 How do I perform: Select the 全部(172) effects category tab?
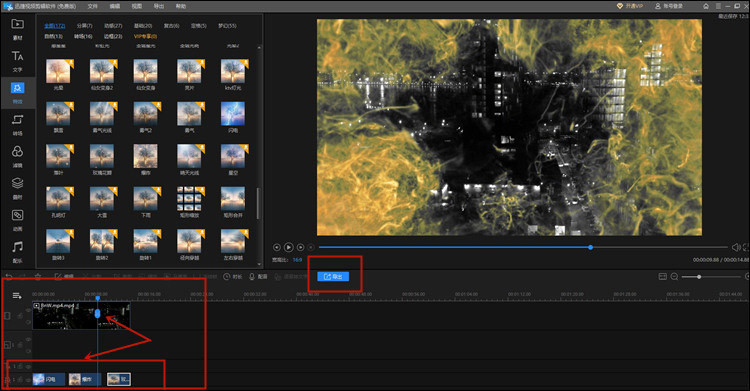(x=55, y=26)
